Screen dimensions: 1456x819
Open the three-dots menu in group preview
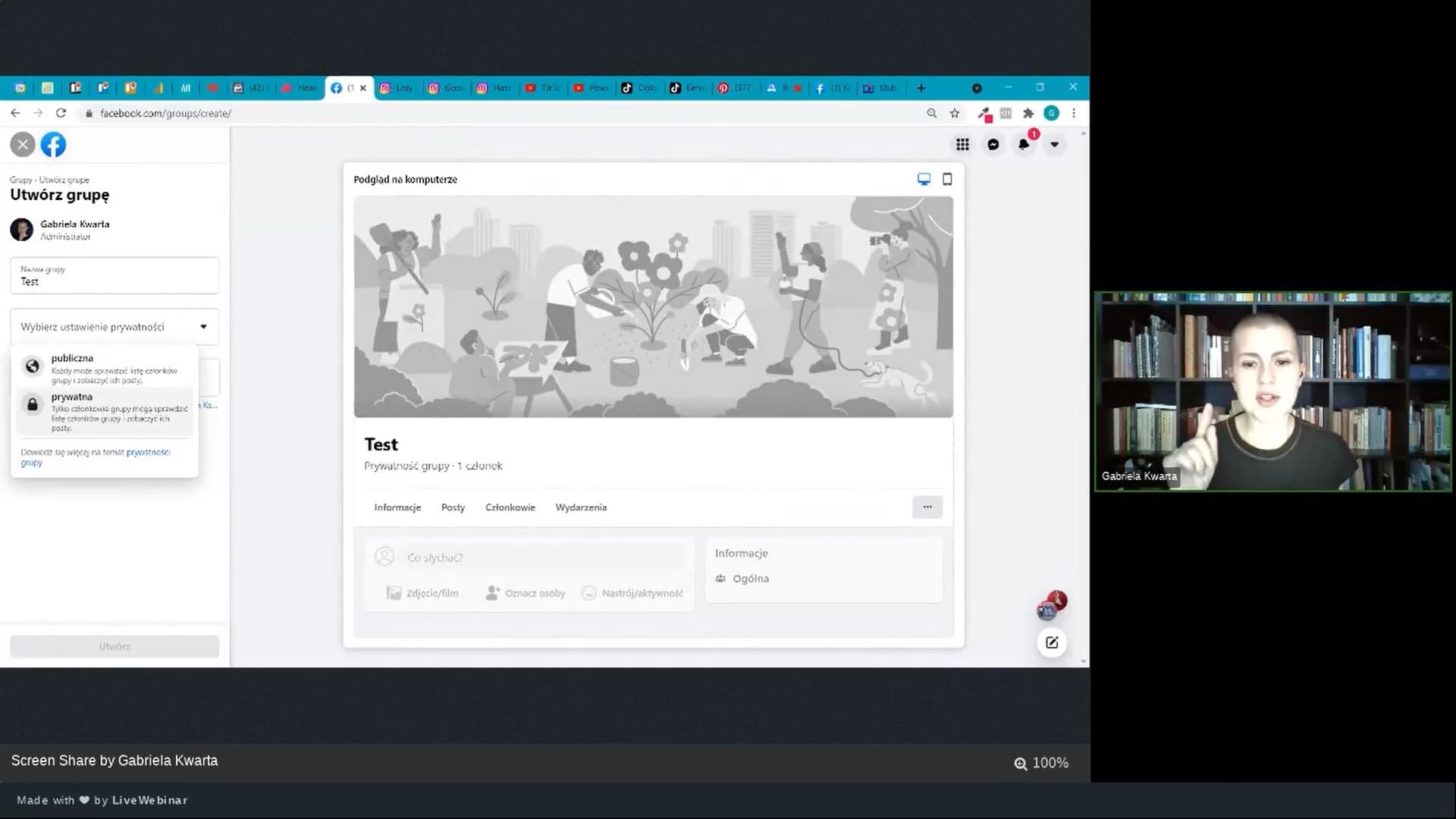tap(927, 507)
